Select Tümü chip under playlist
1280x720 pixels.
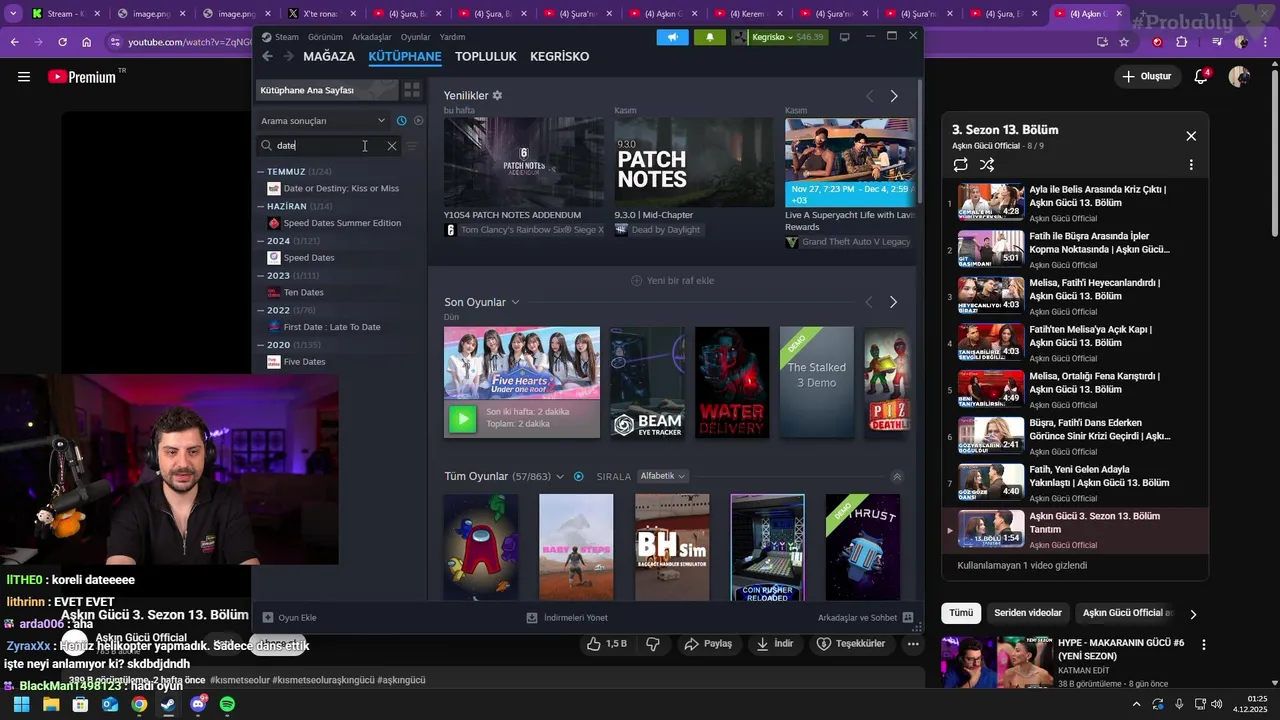click(961, 613)
